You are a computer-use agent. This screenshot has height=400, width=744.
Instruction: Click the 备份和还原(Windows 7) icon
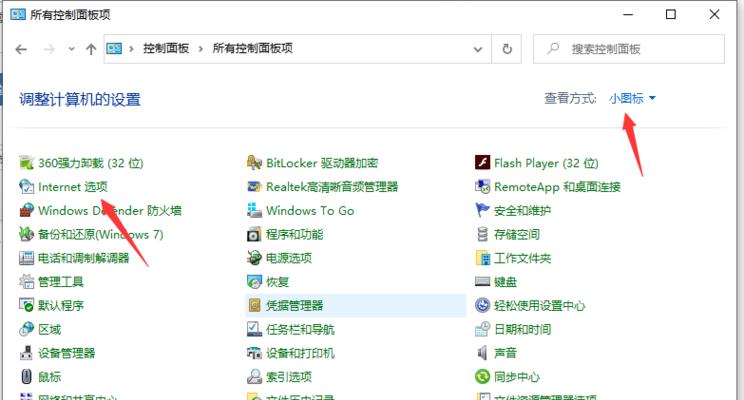point(26,234)
